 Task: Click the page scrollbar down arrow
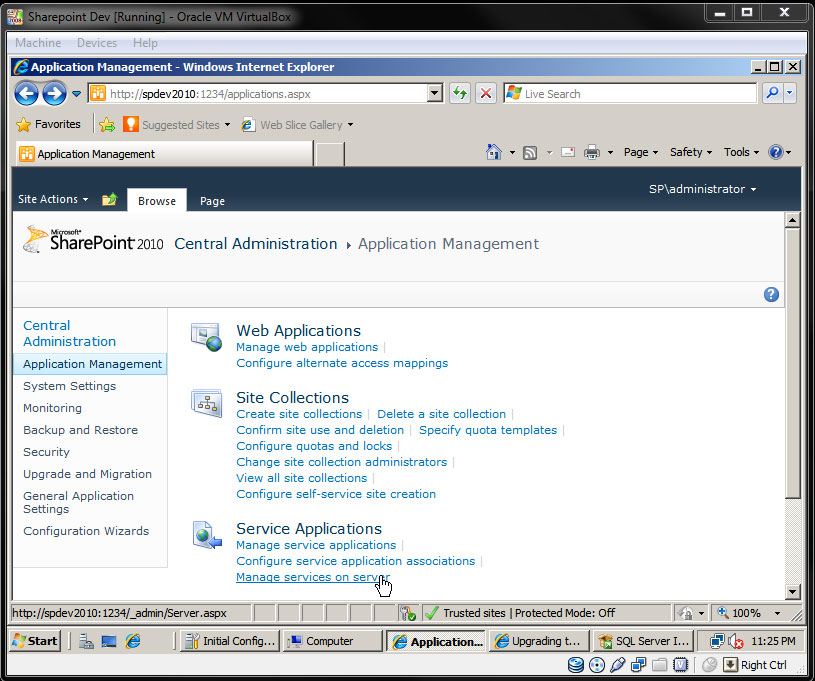coord(792,591)
